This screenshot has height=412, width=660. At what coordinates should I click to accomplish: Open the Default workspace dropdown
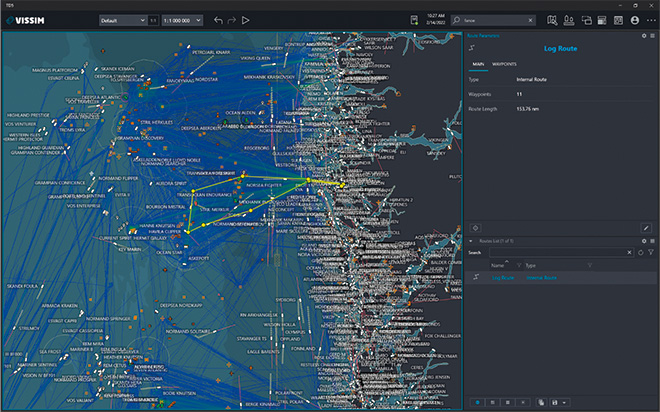tap(123, 20)
